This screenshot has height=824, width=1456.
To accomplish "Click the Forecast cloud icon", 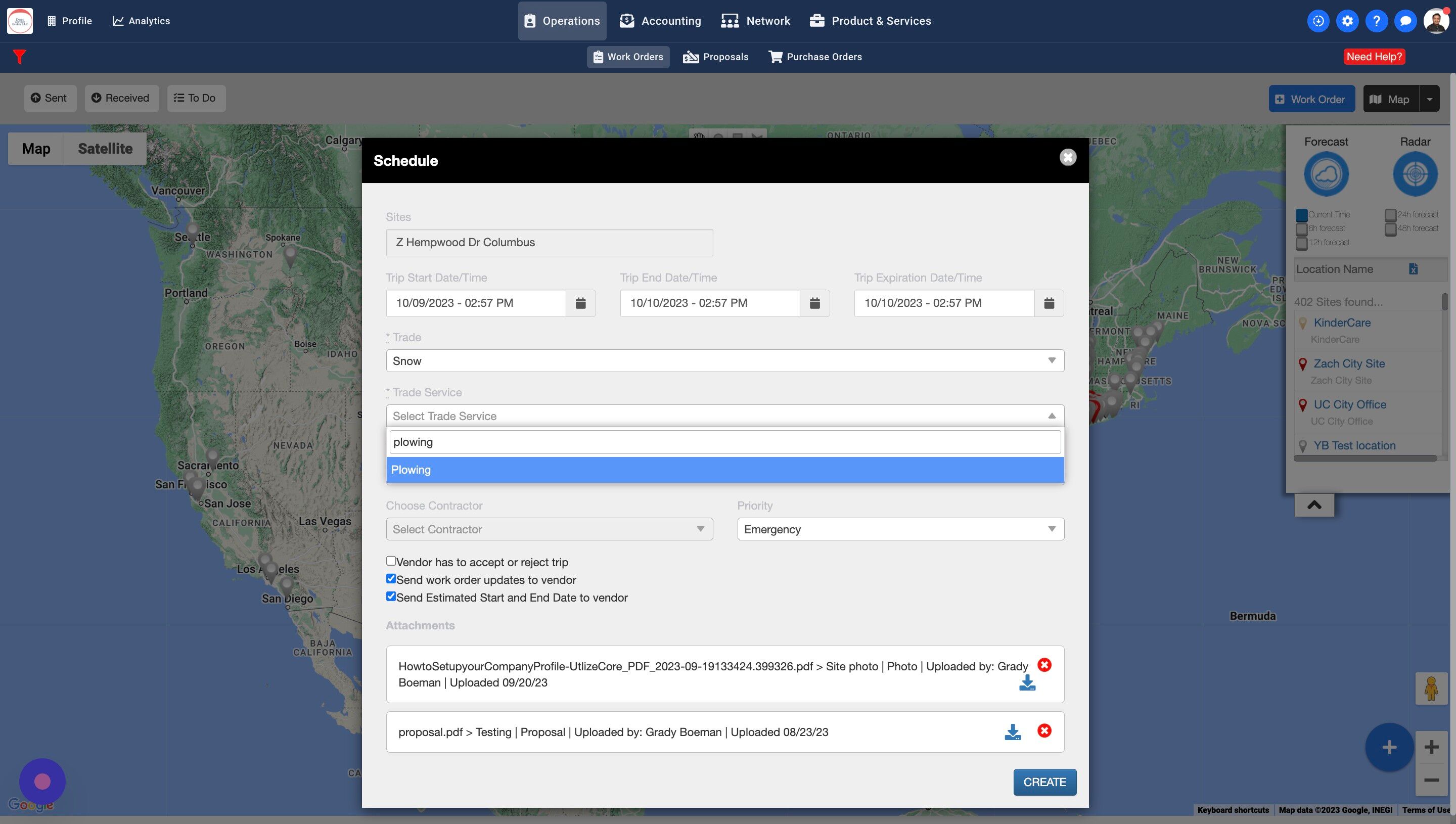I will 1326,174.
